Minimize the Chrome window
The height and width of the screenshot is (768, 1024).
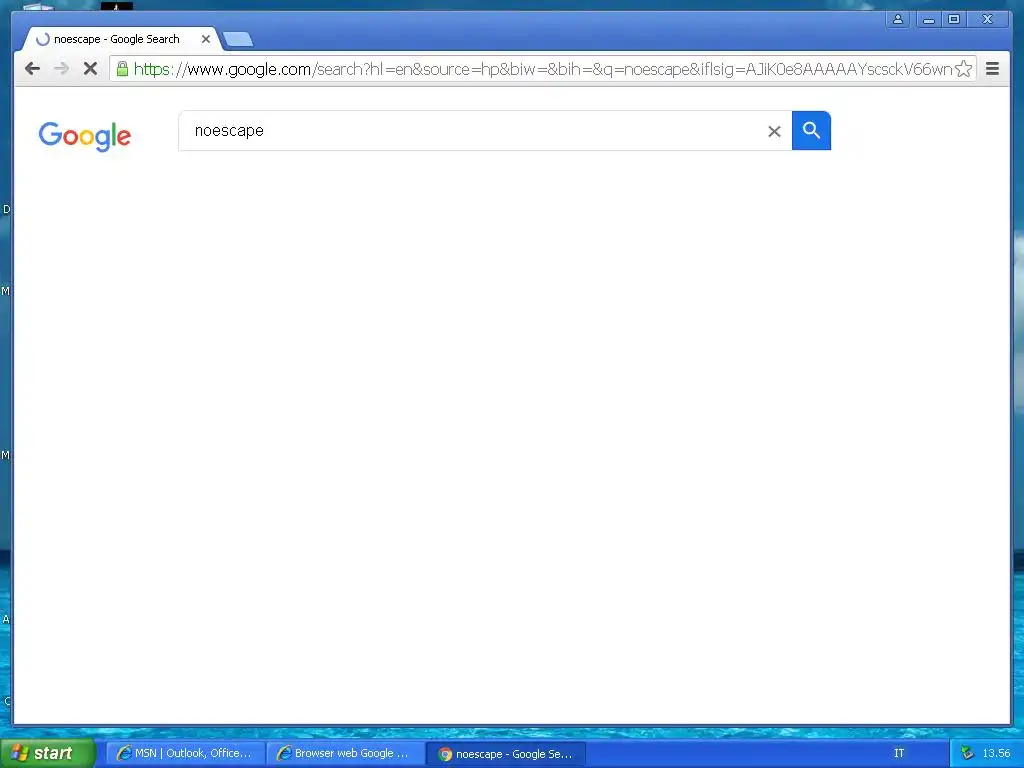(x=928, y=20)
